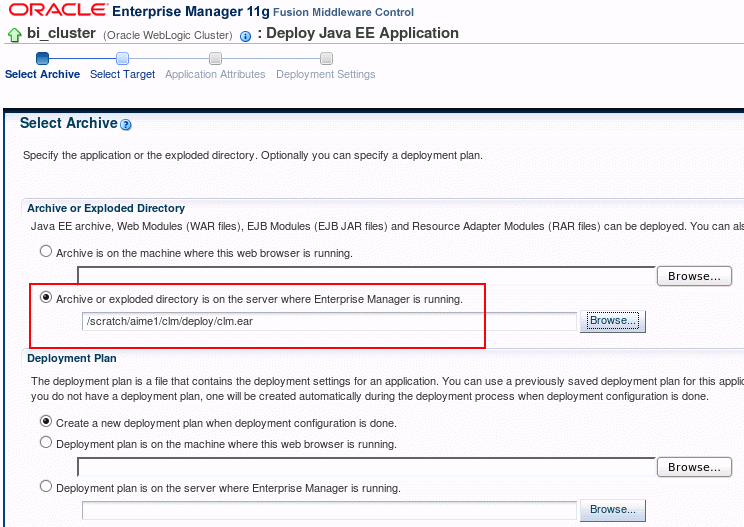744x527 pixels.
Task: Click the bi_cluster target name
Action: coord(61,33)
